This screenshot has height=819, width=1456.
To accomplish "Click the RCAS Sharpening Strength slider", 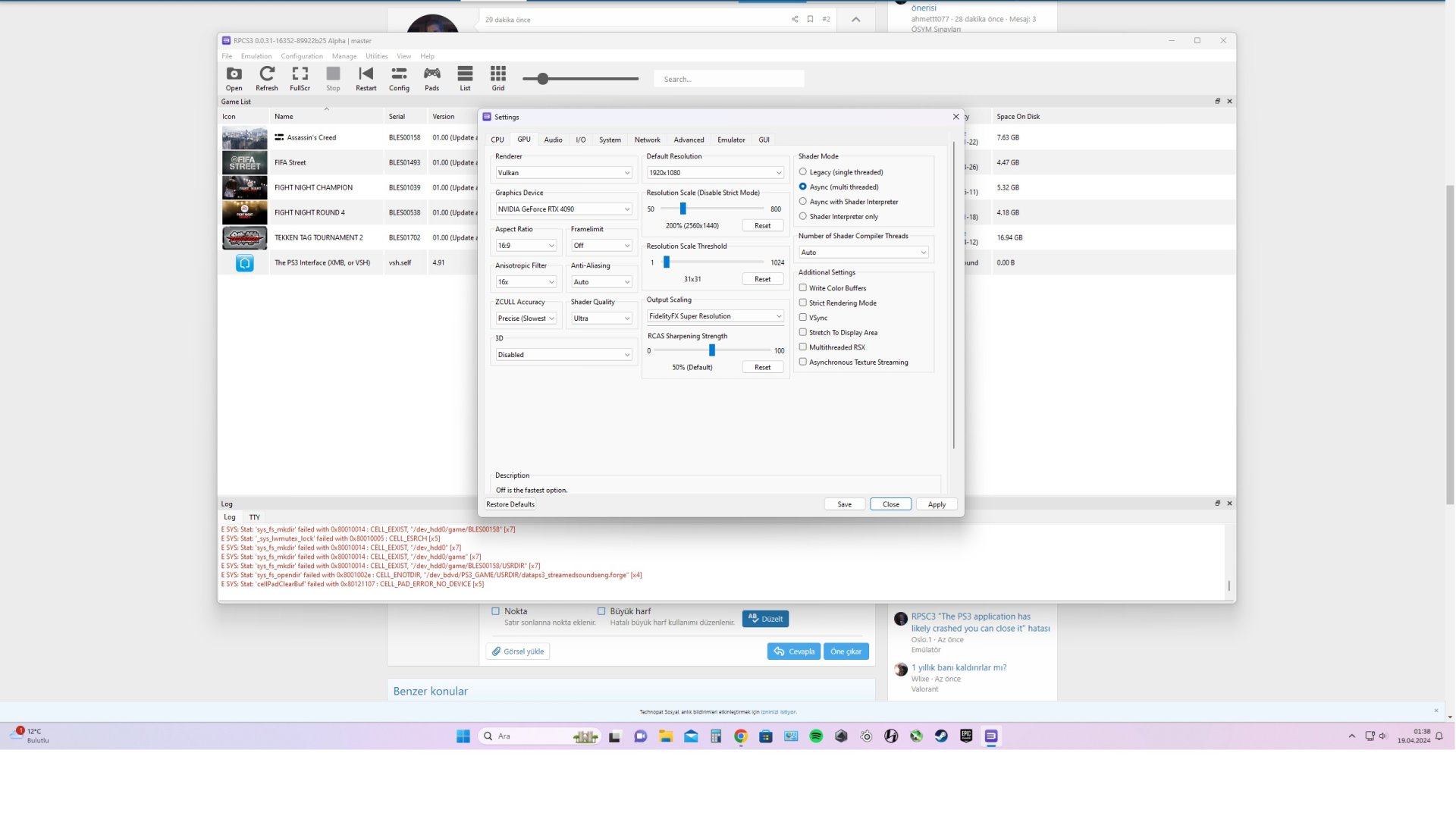I will 712,350.
